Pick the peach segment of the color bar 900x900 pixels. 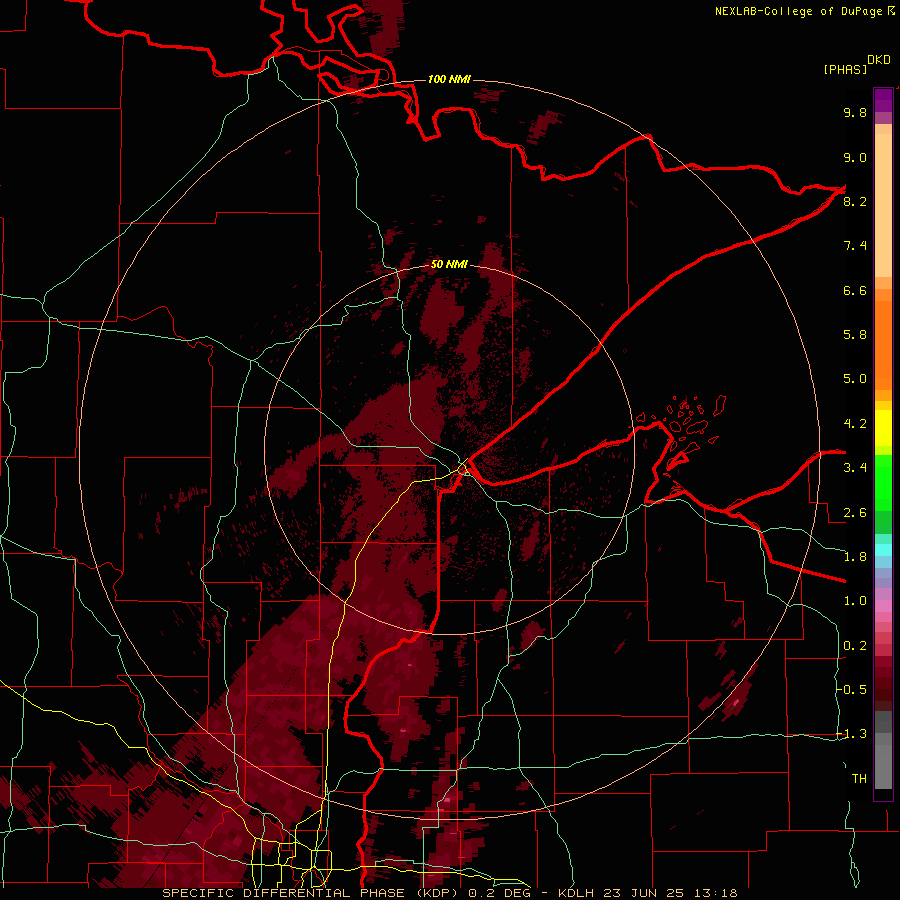[x=883, y=201]
